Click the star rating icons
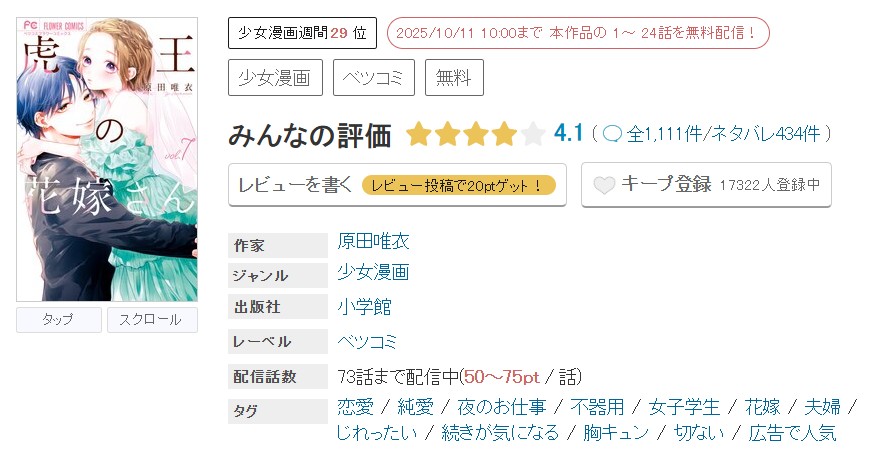Image resolution: width=891 pixels, height=467 pixels. pyautogui.click(x=475, y=133)
